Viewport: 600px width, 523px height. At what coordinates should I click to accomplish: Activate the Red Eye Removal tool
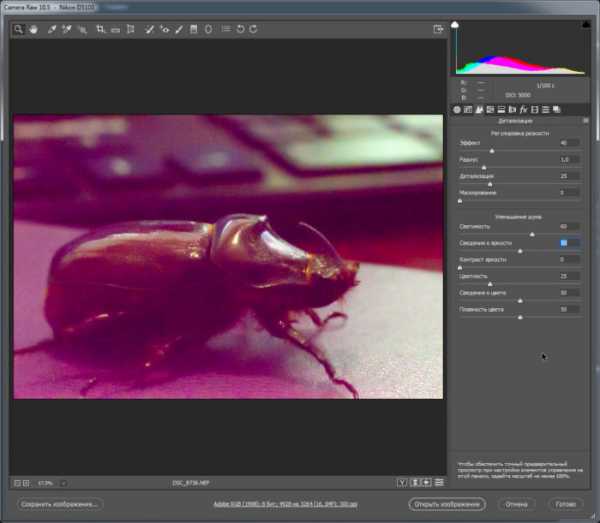coord(164,29)
